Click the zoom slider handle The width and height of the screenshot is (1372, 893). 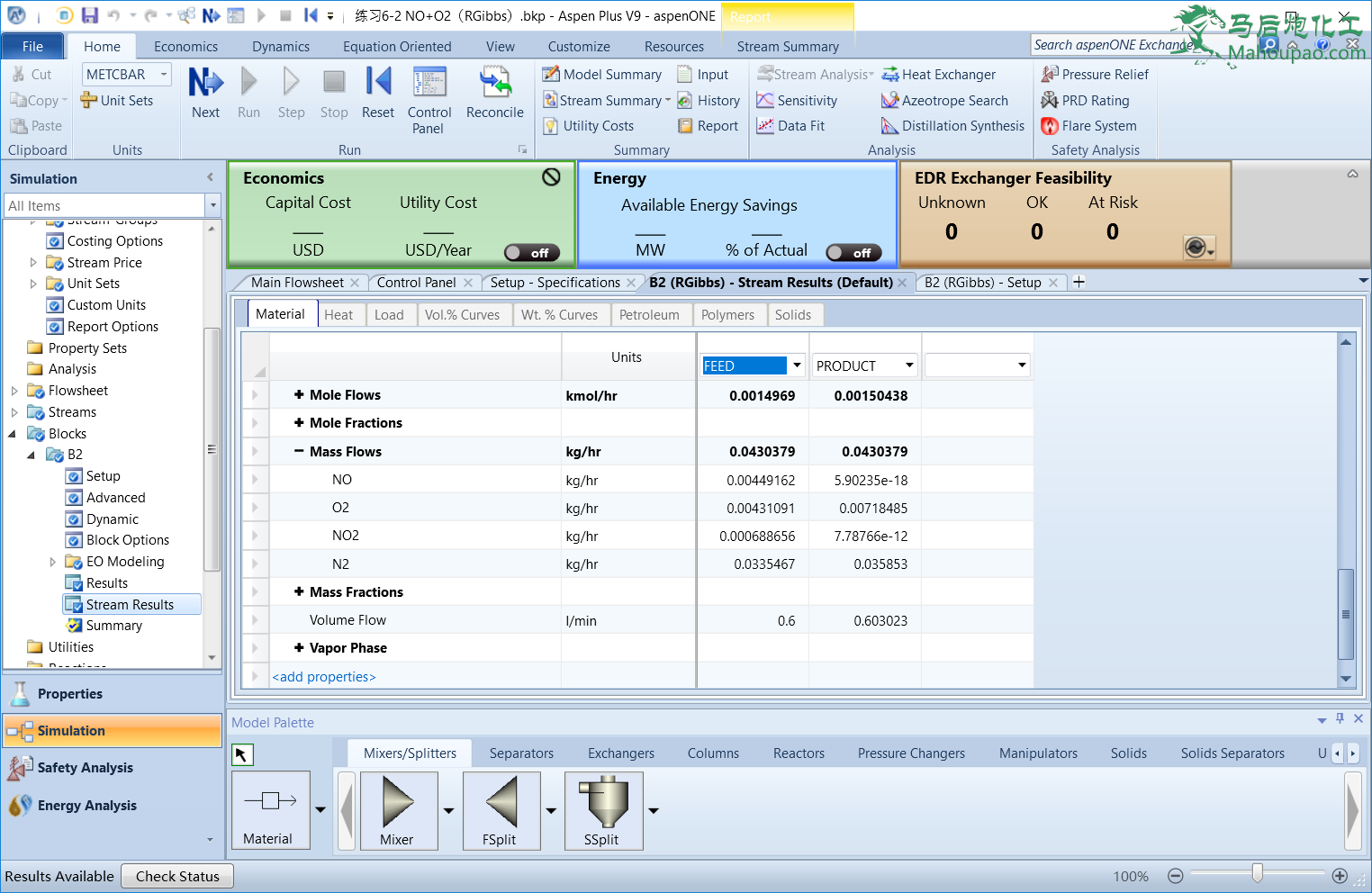point(1258,873)
